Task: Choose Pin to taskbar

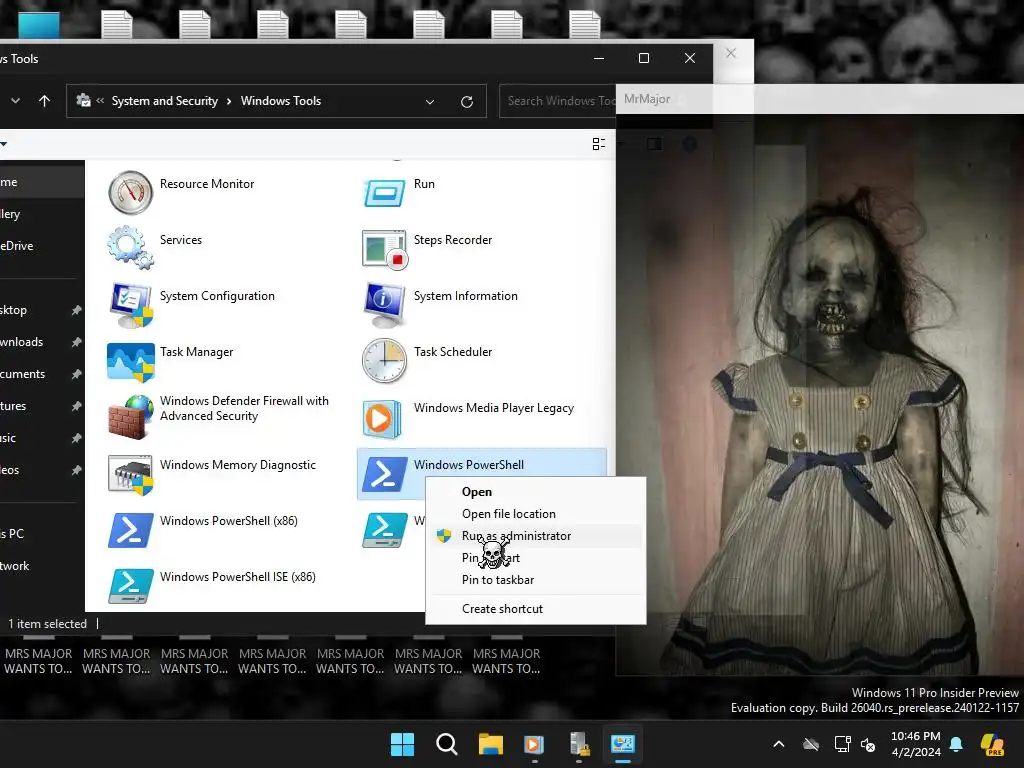Action: click(536, 580)
